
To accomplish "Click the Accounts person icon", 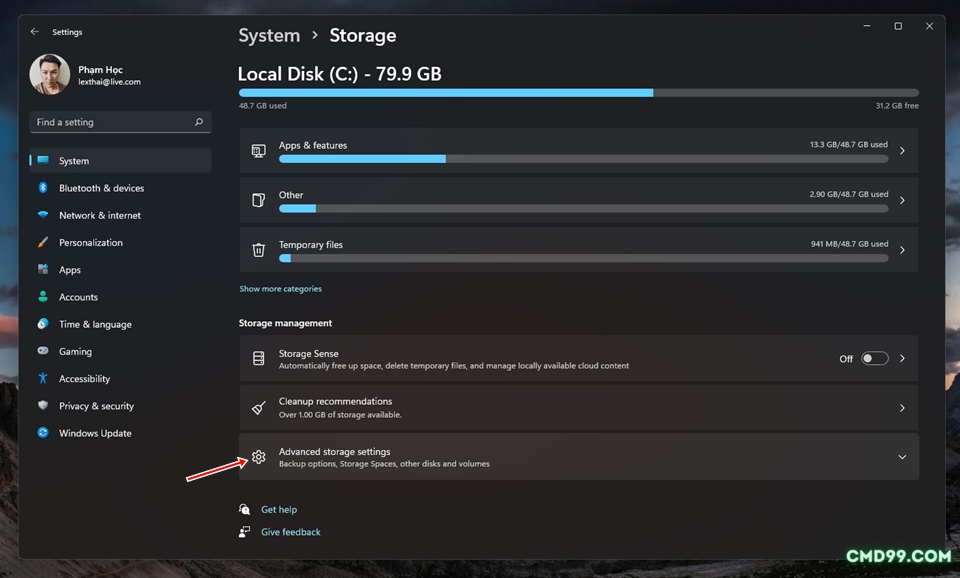I will coord(43,297).
